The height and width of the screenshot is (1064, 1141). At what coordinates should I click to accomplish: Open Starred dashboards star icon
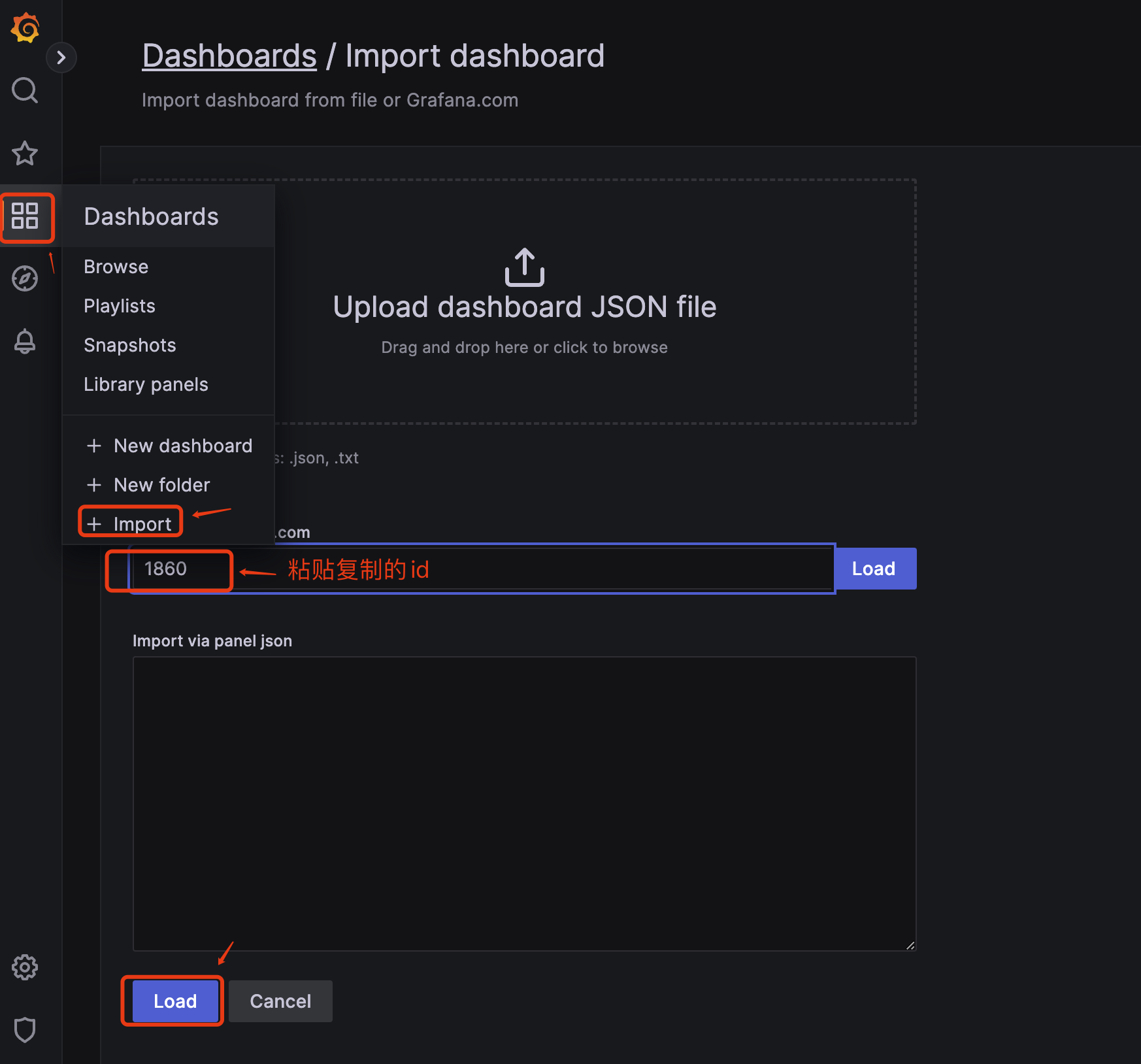point(25,153)
